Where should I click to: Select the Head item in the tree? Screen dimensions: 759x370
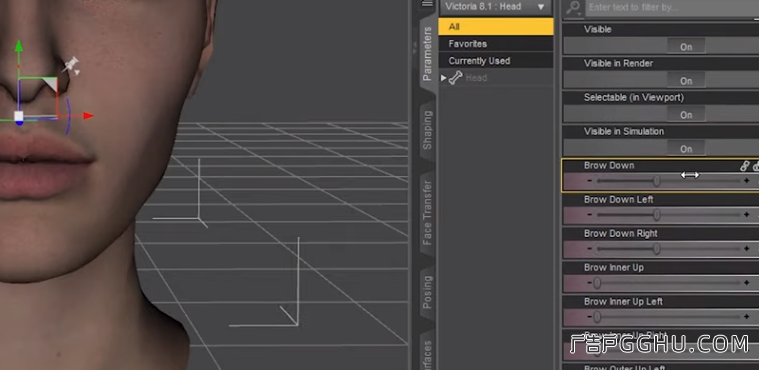pos(476,78)
